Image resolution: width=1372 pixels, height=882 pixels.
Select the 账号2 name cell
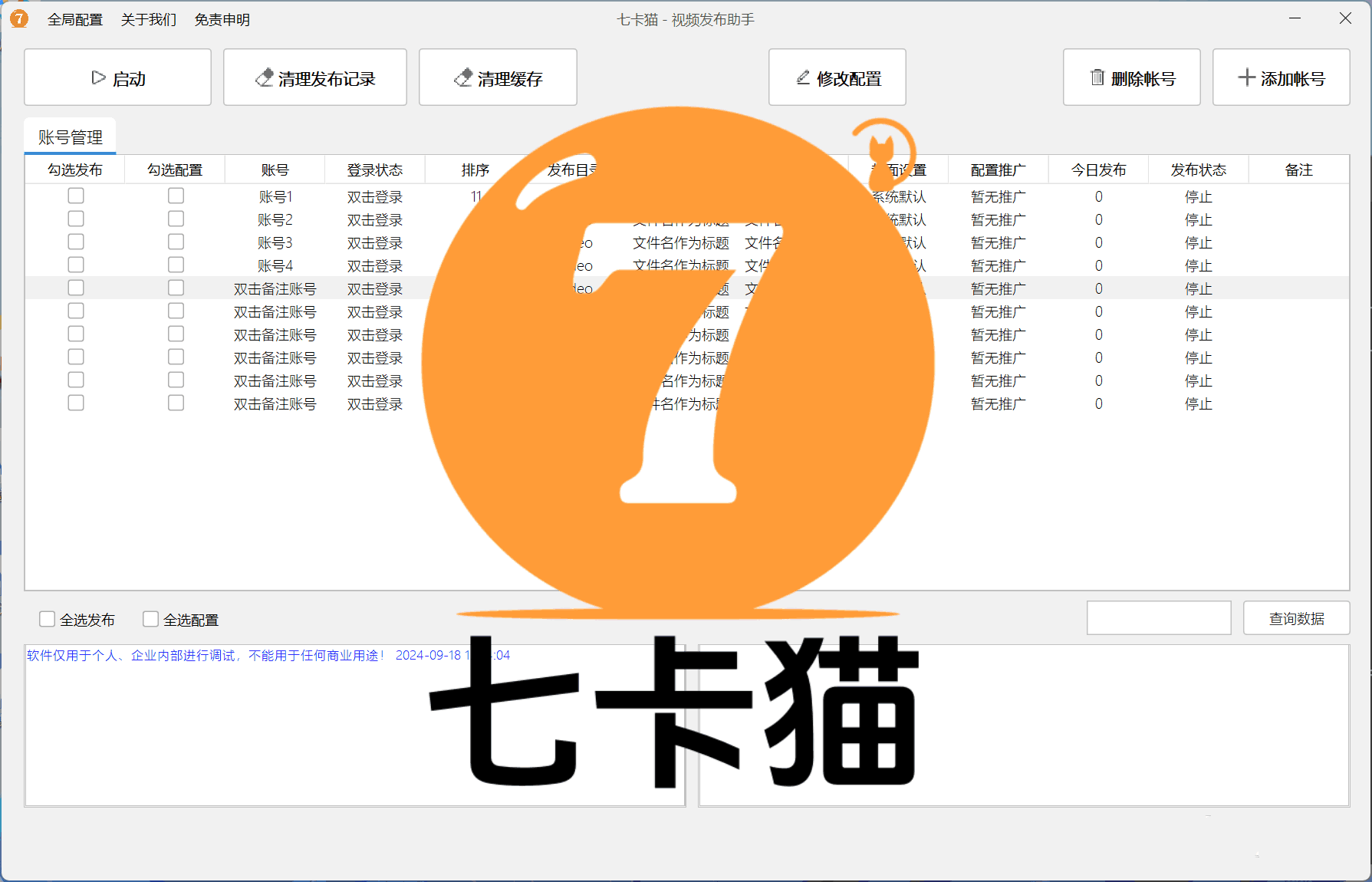click(275, 220)
